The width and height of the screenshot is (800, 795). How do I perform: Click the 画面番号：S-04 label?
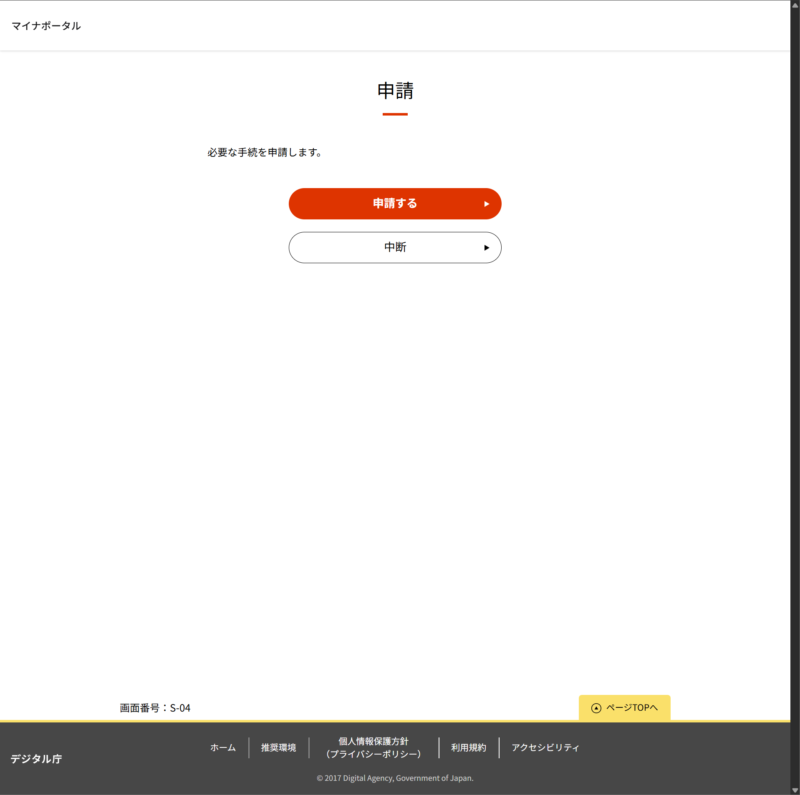coord(155,708)
